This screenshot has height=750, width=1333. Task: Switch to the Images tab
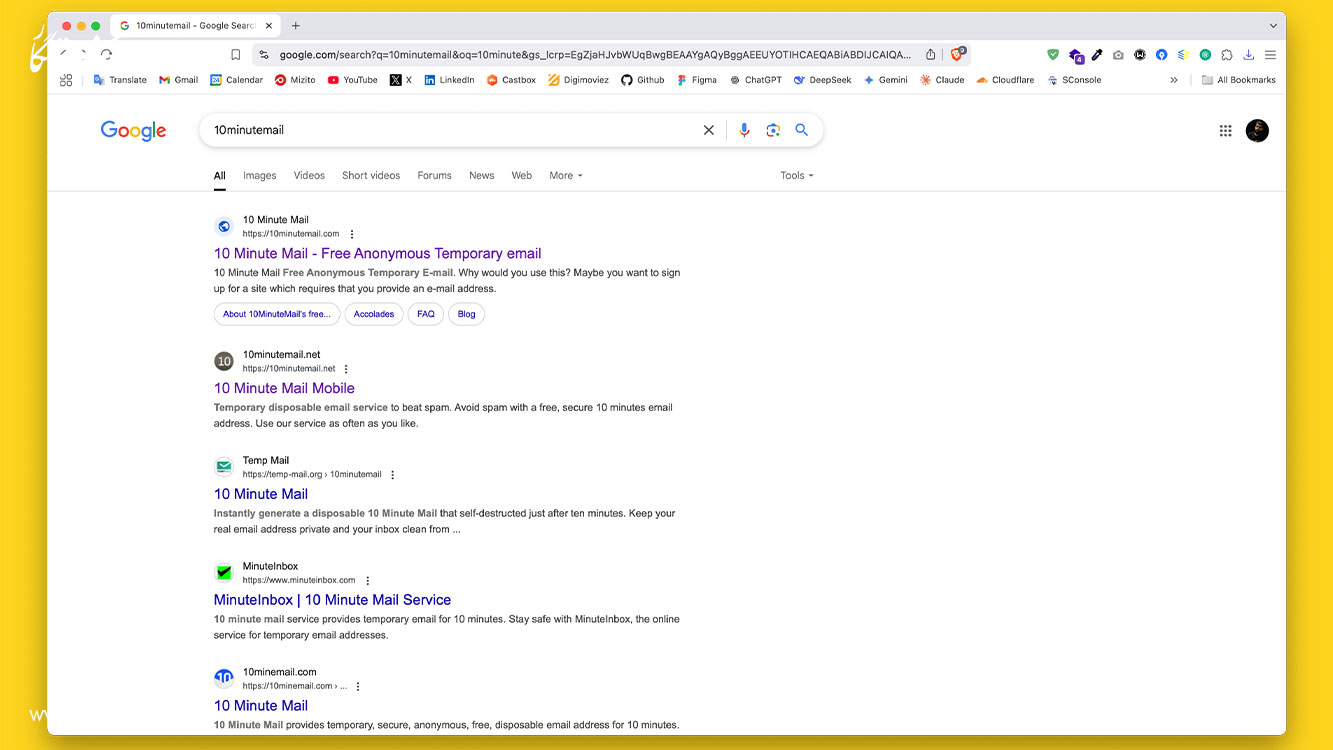(x=259, y=175)
